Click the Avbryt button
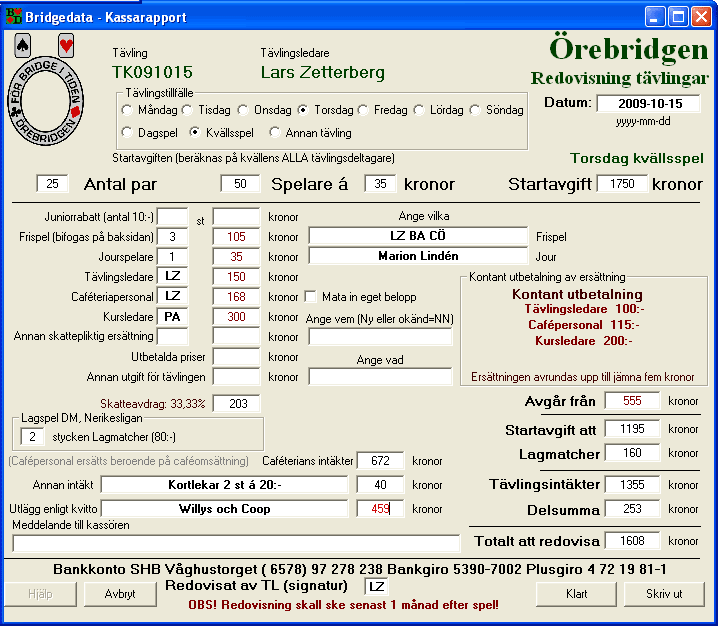Screen dimensions: 718x626 tap(121, 593)
